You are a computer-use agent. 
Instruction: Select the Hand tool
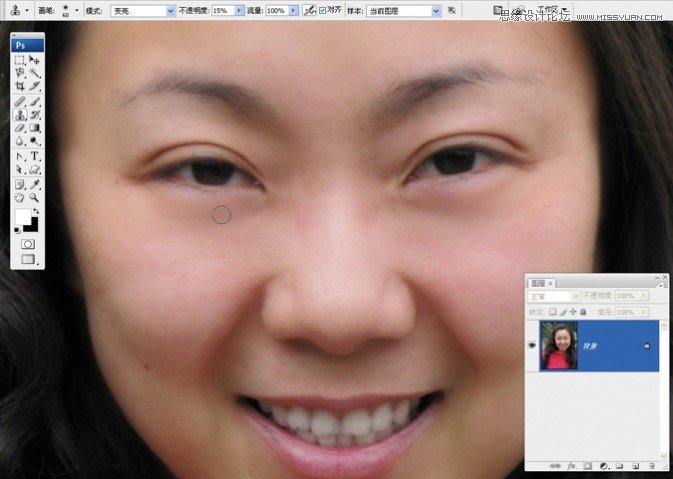(x=20, y=197)
